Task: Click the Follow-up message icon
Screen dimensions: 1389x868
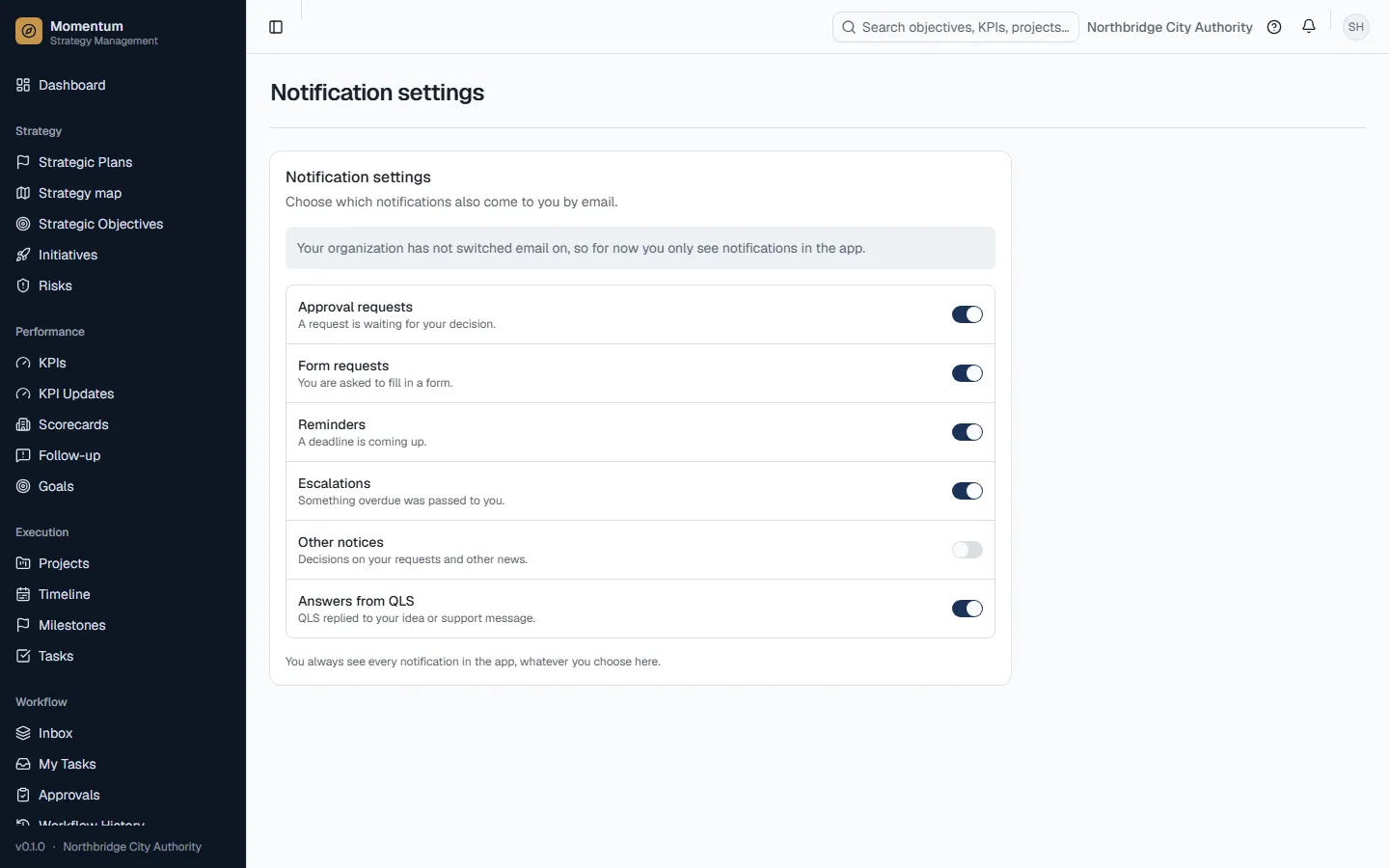Action: [x=23, y=455]
